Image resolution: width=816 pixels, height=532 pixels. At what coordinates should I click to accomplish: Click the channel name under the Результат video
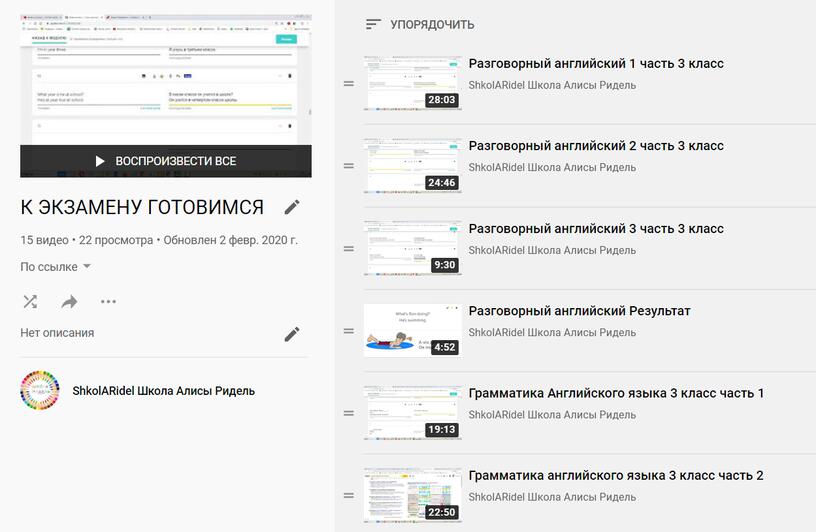pos(552,333)
